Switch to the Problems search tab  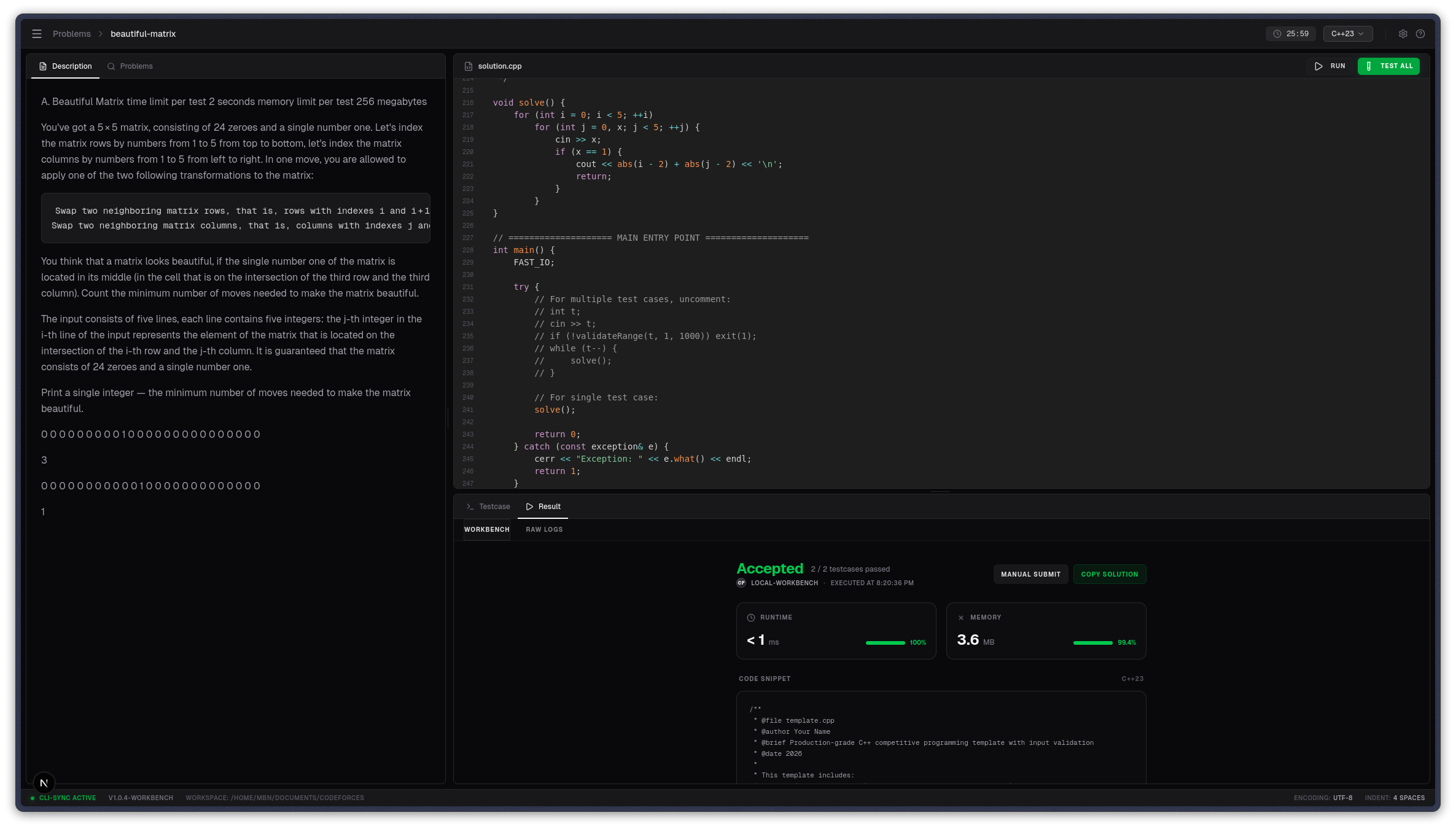(x=130, y=66)
